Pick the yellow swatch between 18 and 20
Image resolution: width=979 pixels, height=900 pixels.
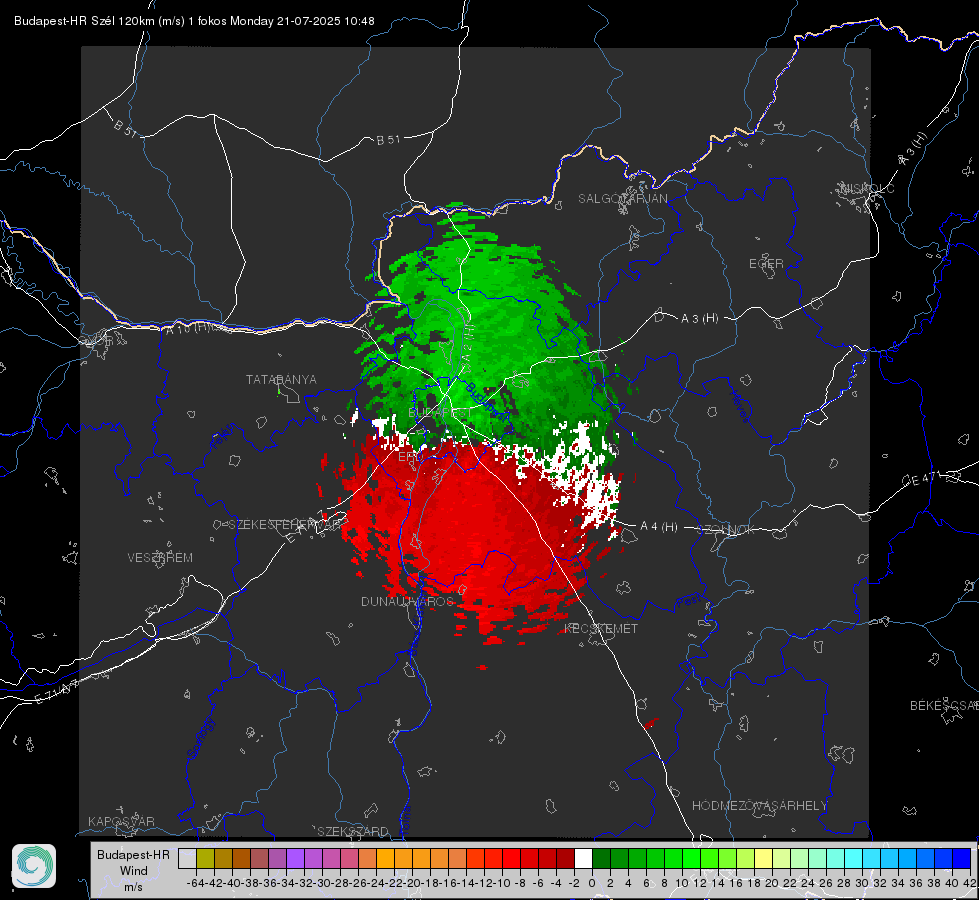click(x=763, y=858)
